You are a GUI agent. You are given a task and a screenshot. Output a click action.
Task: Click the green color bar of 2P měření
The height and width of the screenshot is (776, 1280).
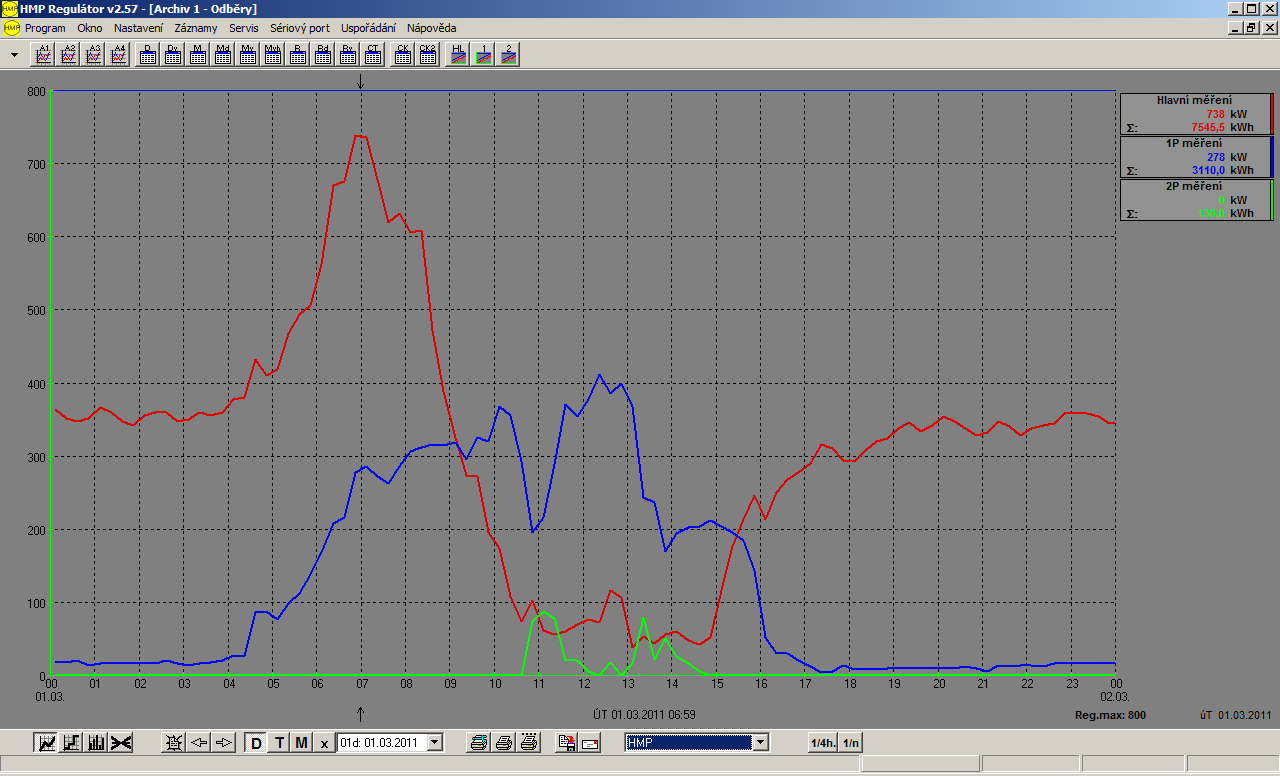(1270, 200)
